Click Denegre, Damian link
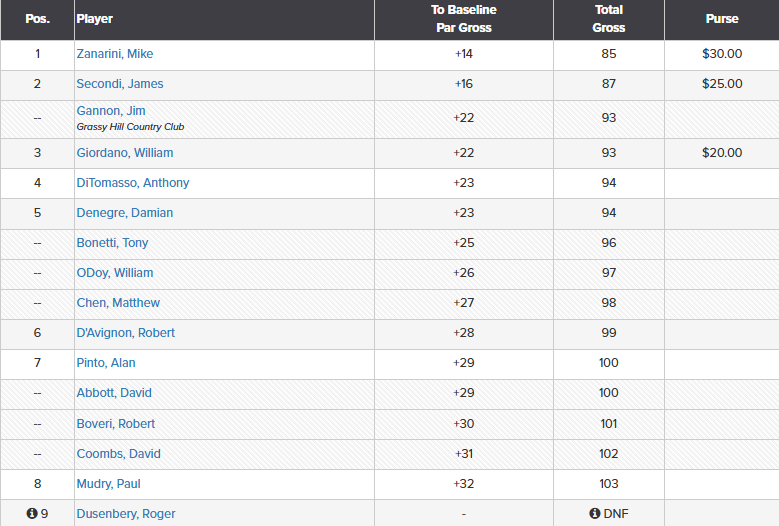Screen dimensions: 779x526 point(125,213)
